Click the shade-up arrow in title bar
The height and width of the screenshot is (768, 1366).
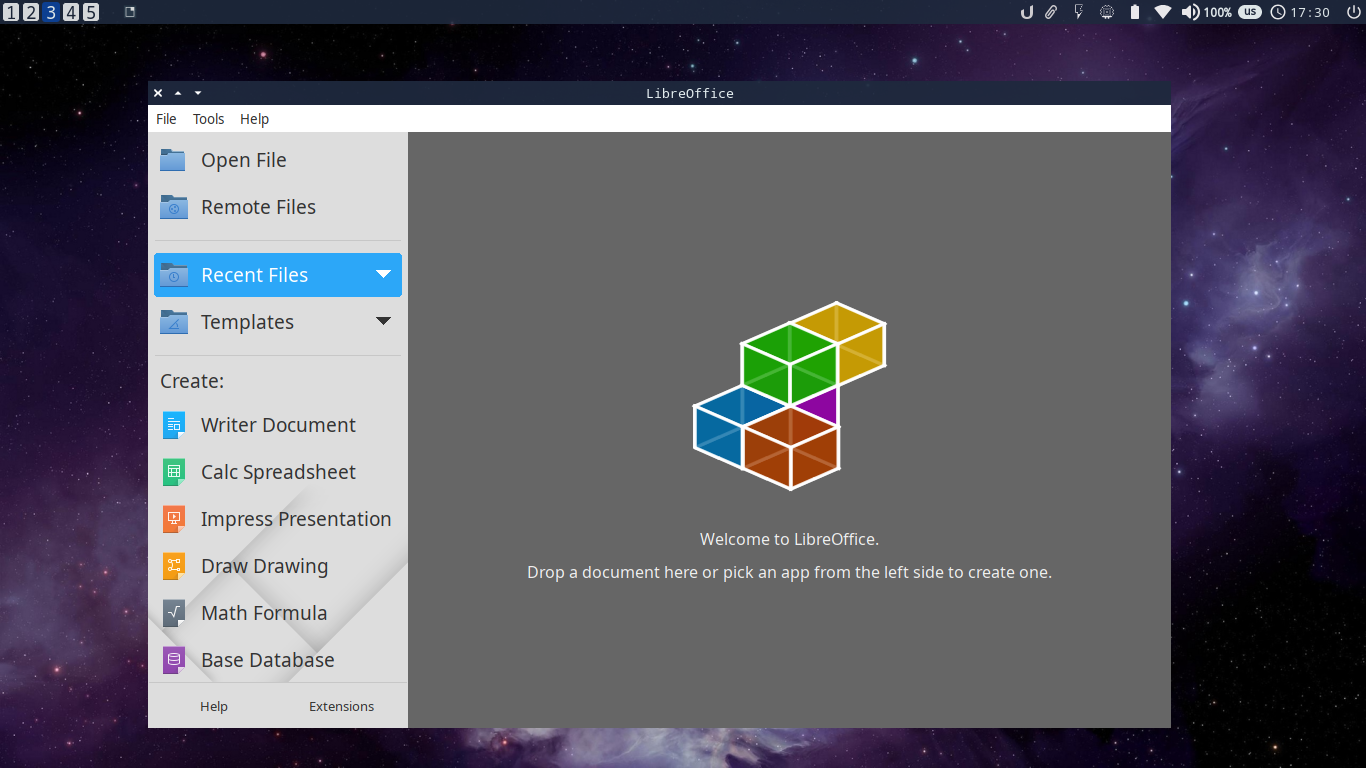point(178,93)
